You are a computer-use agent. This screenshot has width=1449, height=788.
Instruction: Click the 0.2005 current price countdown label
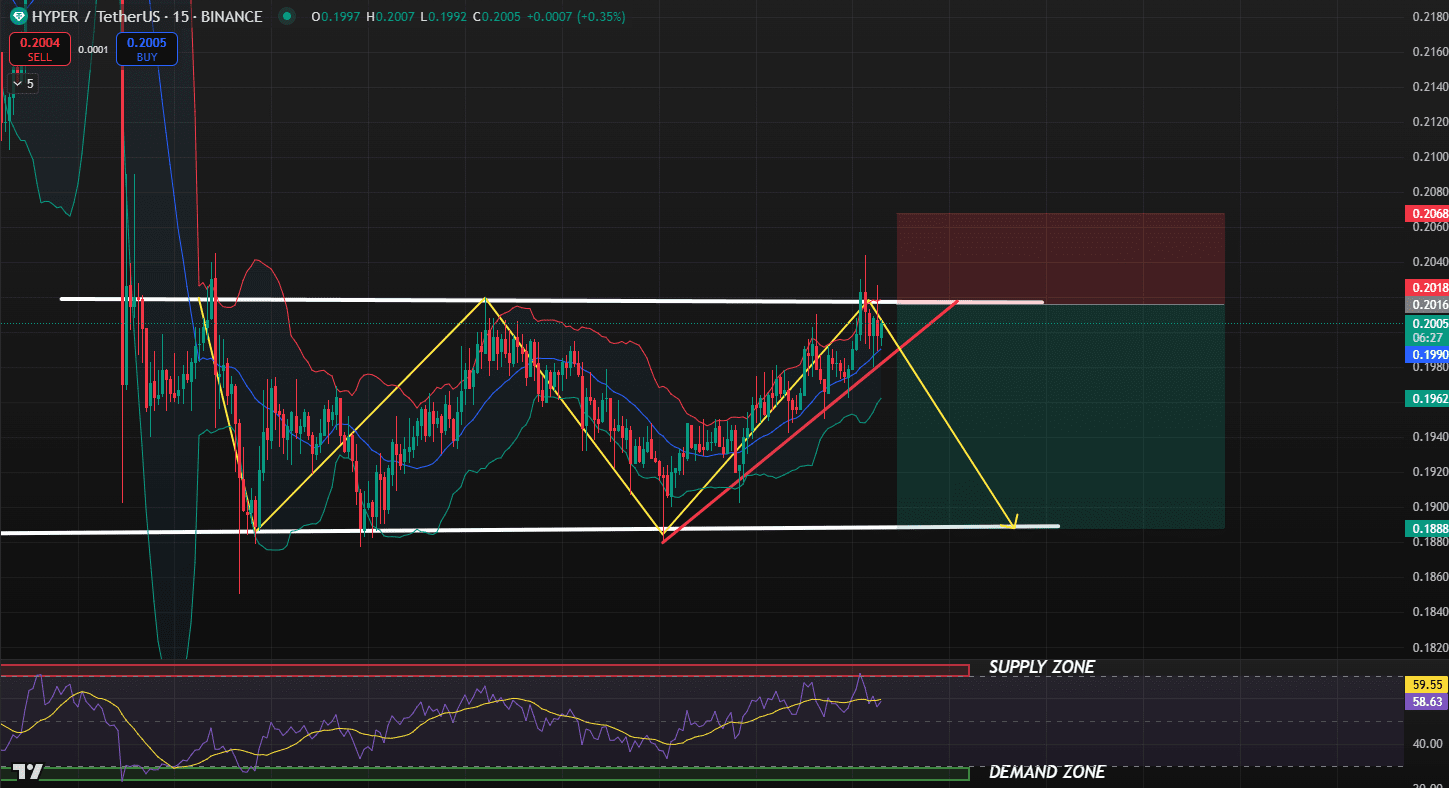pyautogui.click(x=1427, y=330)
